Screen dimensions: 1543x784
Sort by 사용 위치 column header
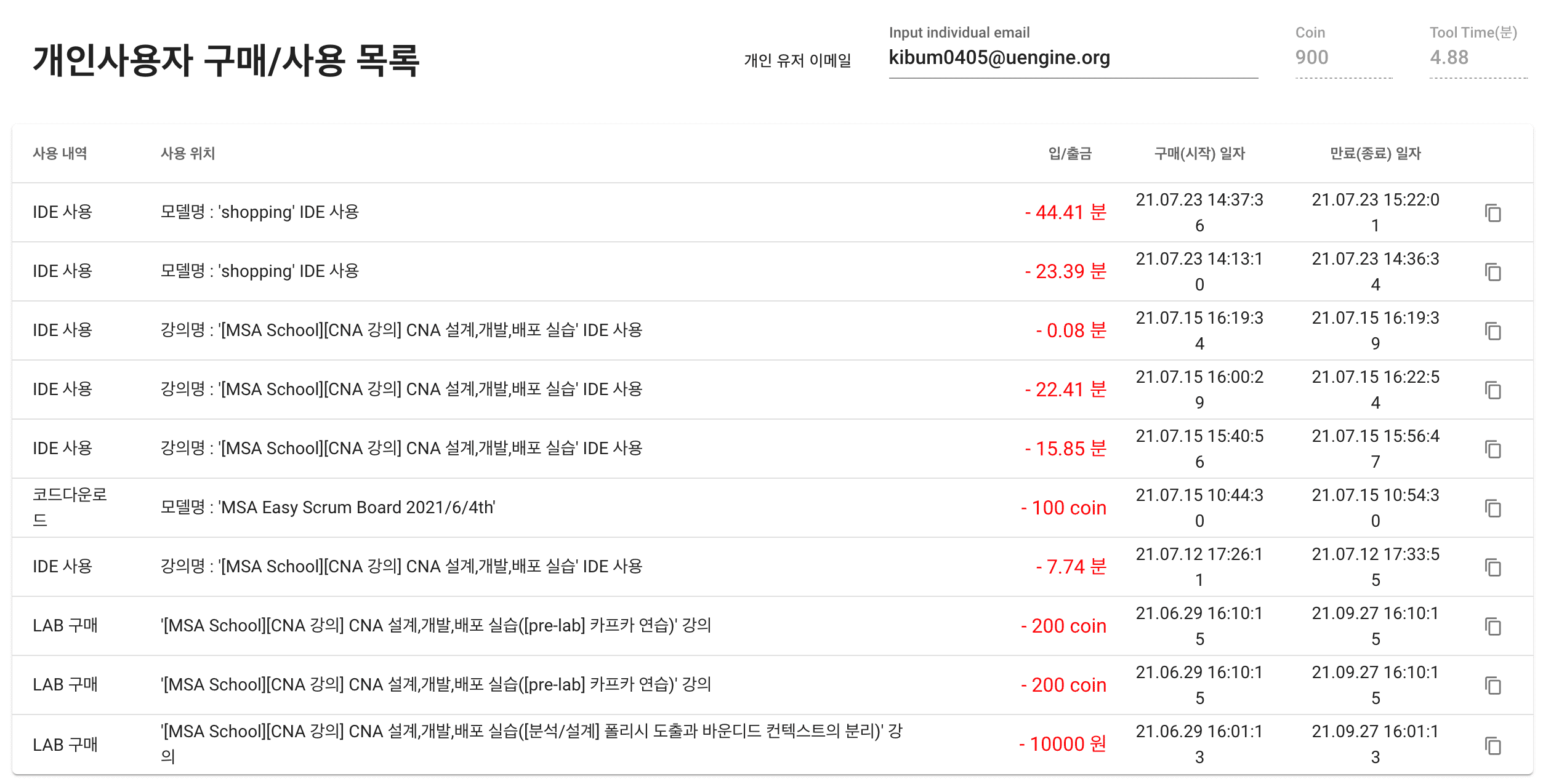click(x=188, y=153)
